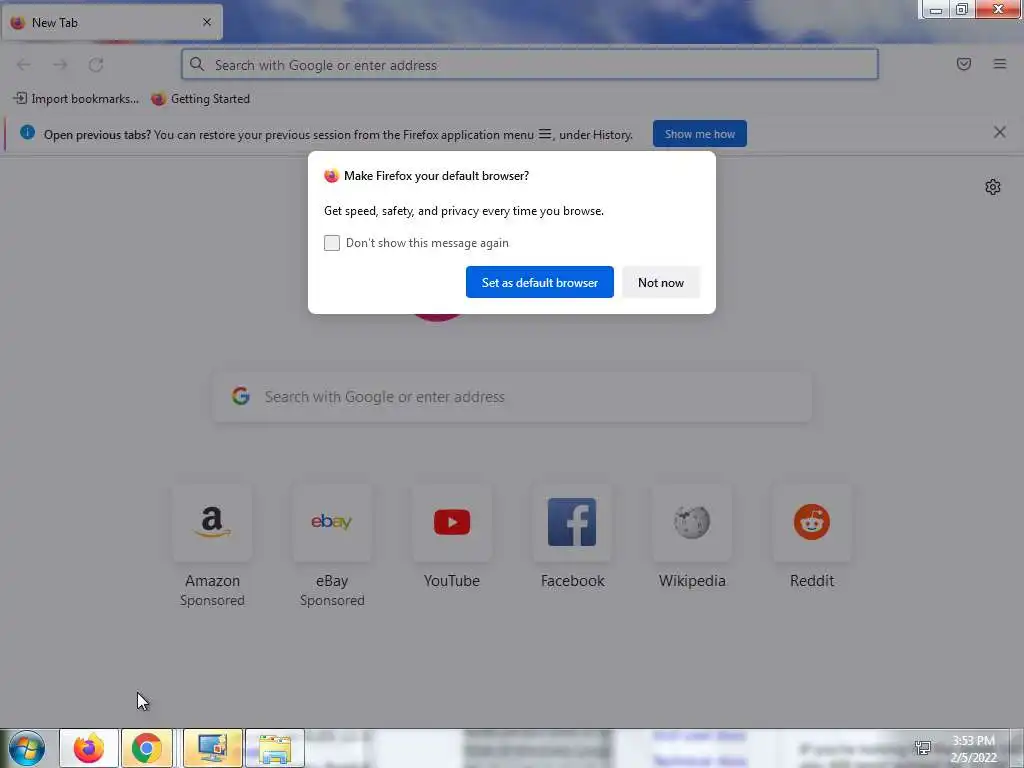Reload the page with the refresh icon
1024x768 pixels.
96,65
